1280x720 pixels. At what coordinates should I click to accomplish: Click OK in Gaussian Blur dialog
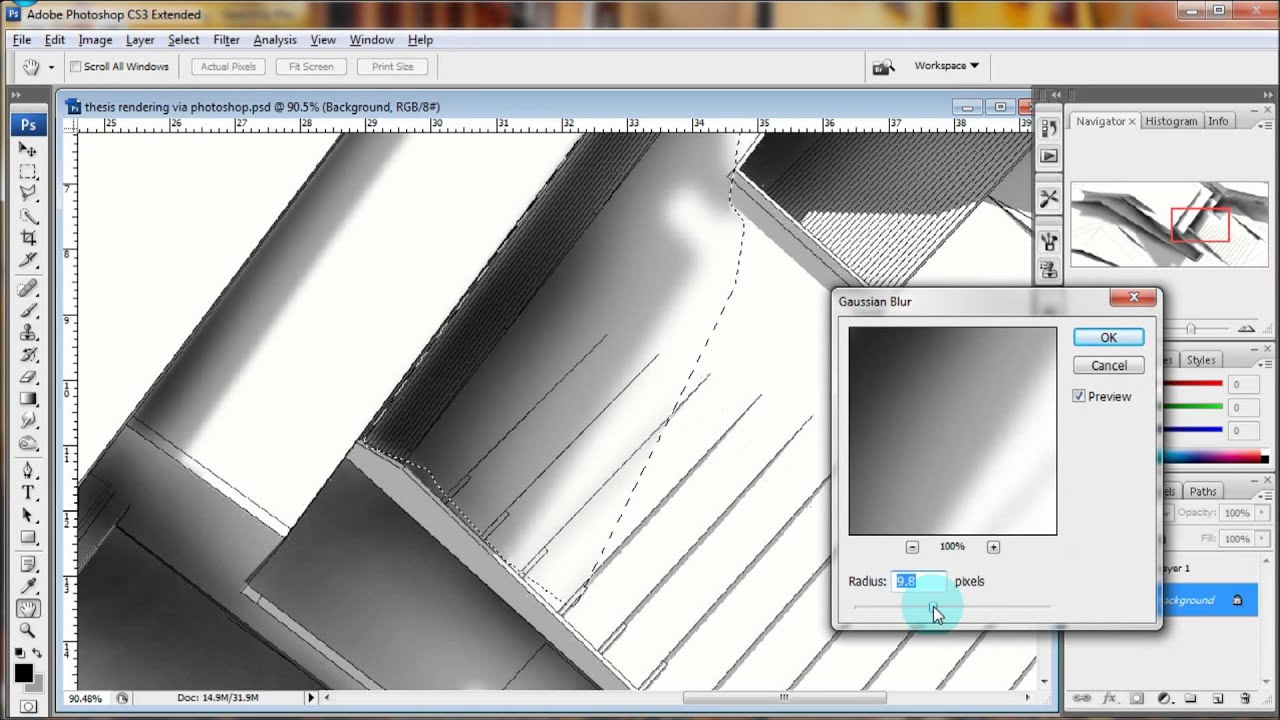[1108, 338]
